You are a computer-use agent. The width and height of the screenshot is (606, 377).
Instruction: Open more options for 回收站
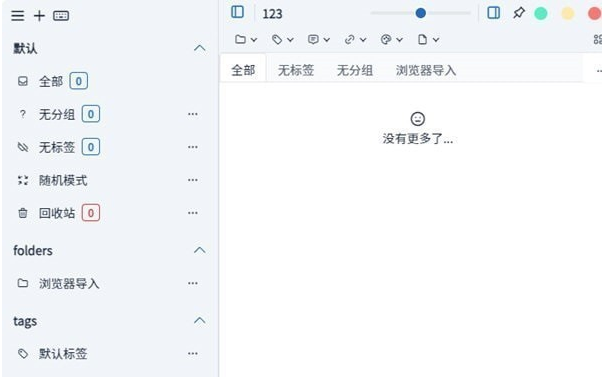(x=192, y=213)
